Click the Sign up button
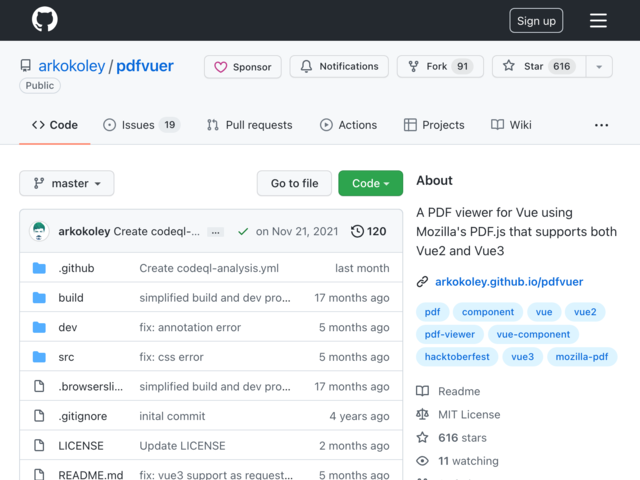This screenshot has width=640, height=480. [536, 20]
